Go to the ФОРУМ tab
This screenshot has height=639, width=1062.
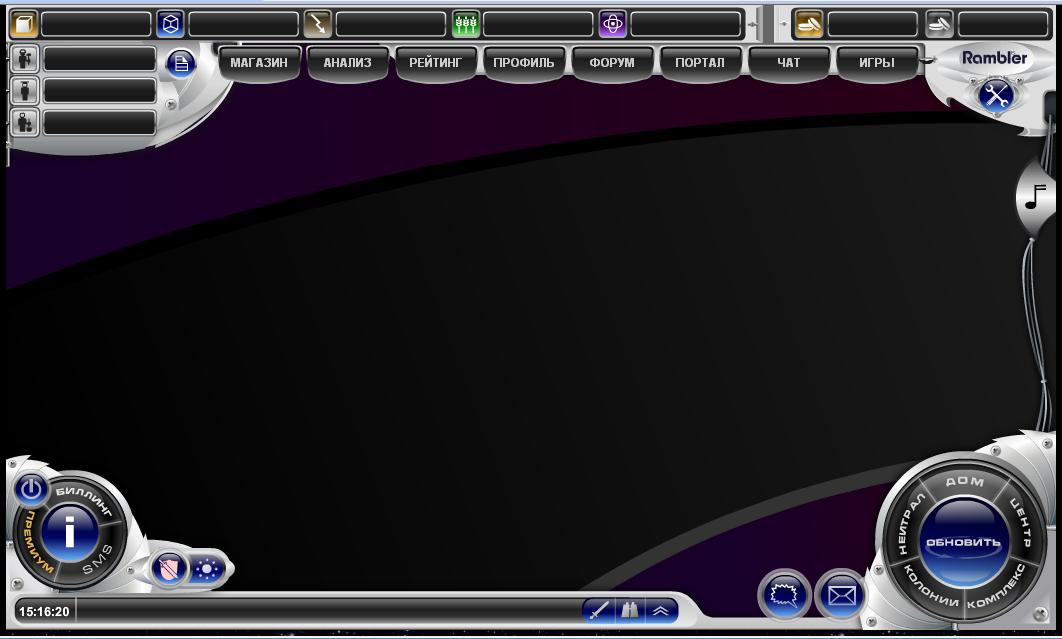(x=612, y=63)
